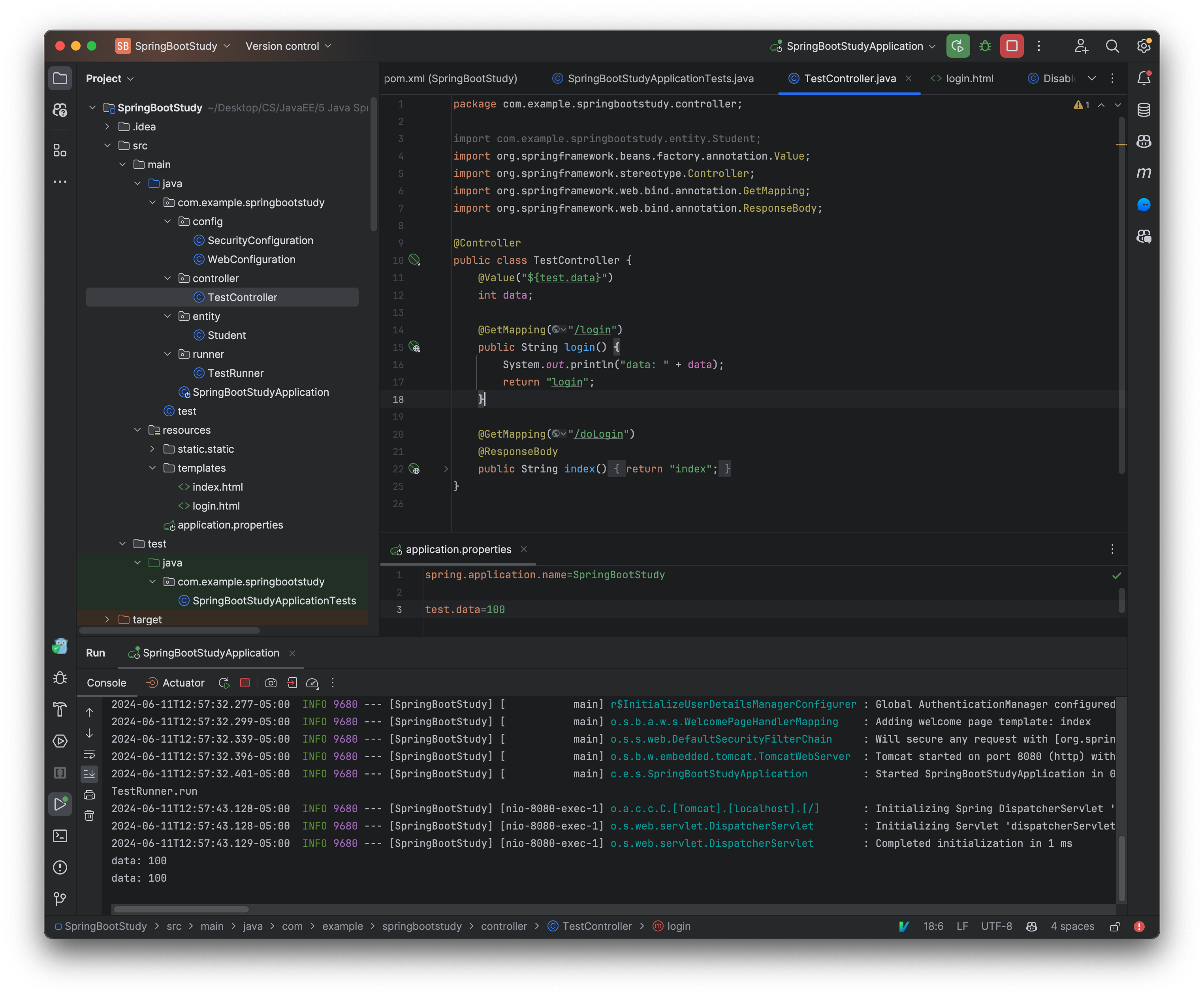Image resolution: width=1204 pixels, height=997 pixels.
Task: Take a thread dump in the Run toolbar
Action: [x=271, y=683]
